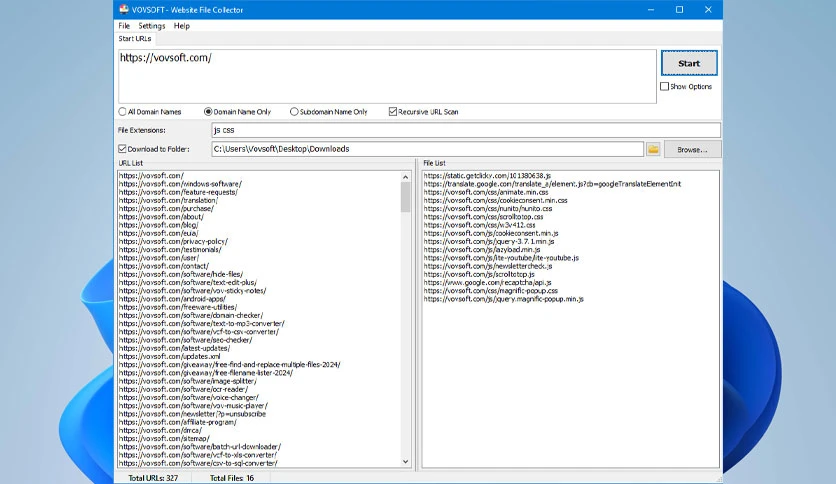
Task: Toggle Recursive URL Scan checkbox
Action: click(x=393, y=112)
